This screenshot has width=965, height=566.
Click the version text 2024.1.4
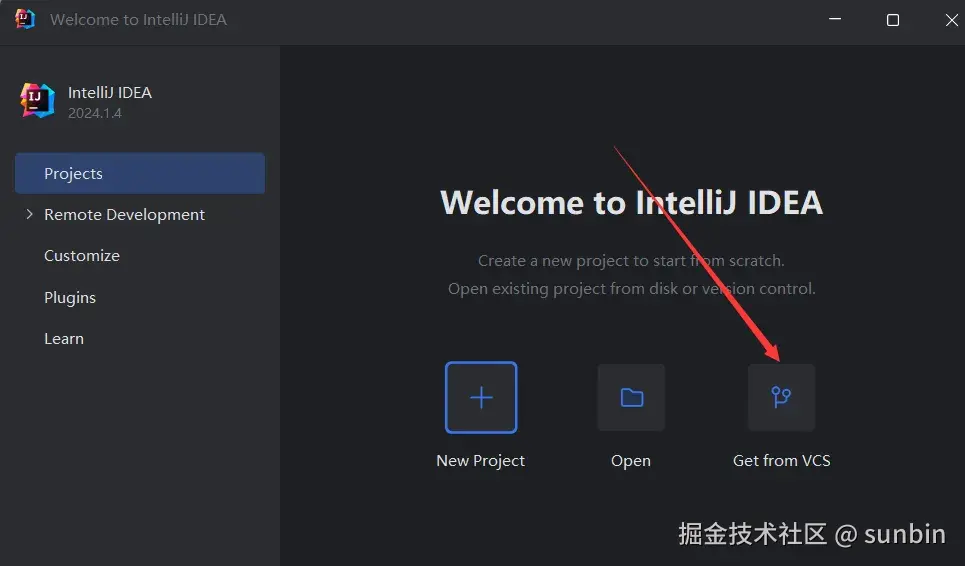point(95,113)
